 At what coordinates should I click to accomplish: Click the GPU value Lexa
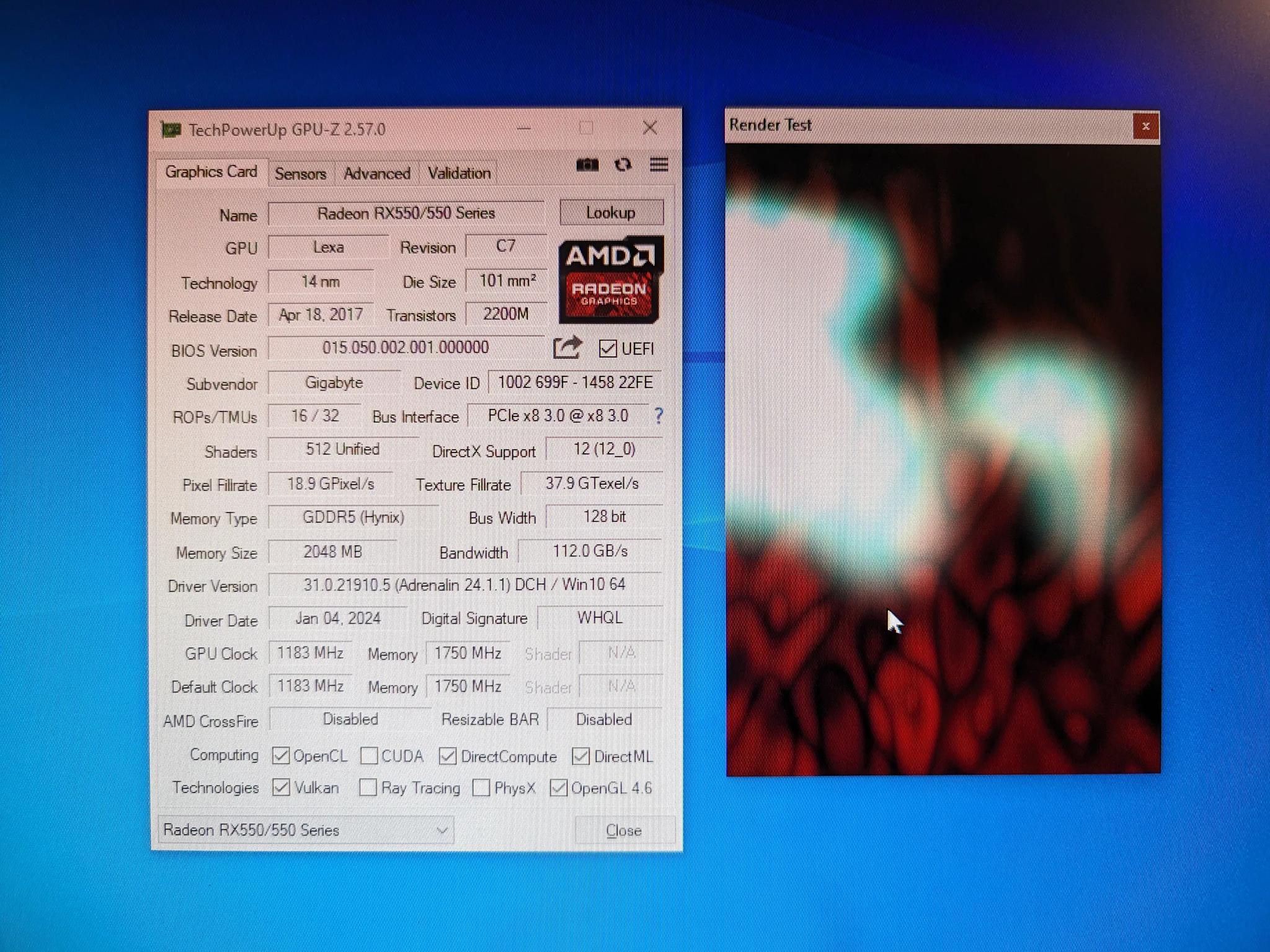tap(329, 247)
